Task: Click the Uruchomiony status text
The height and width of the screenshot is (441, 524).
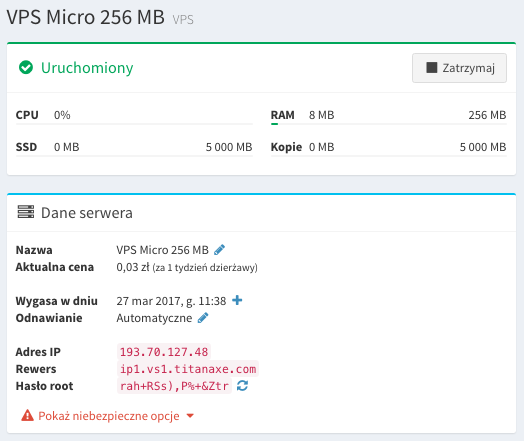Action: coord(87,68)
